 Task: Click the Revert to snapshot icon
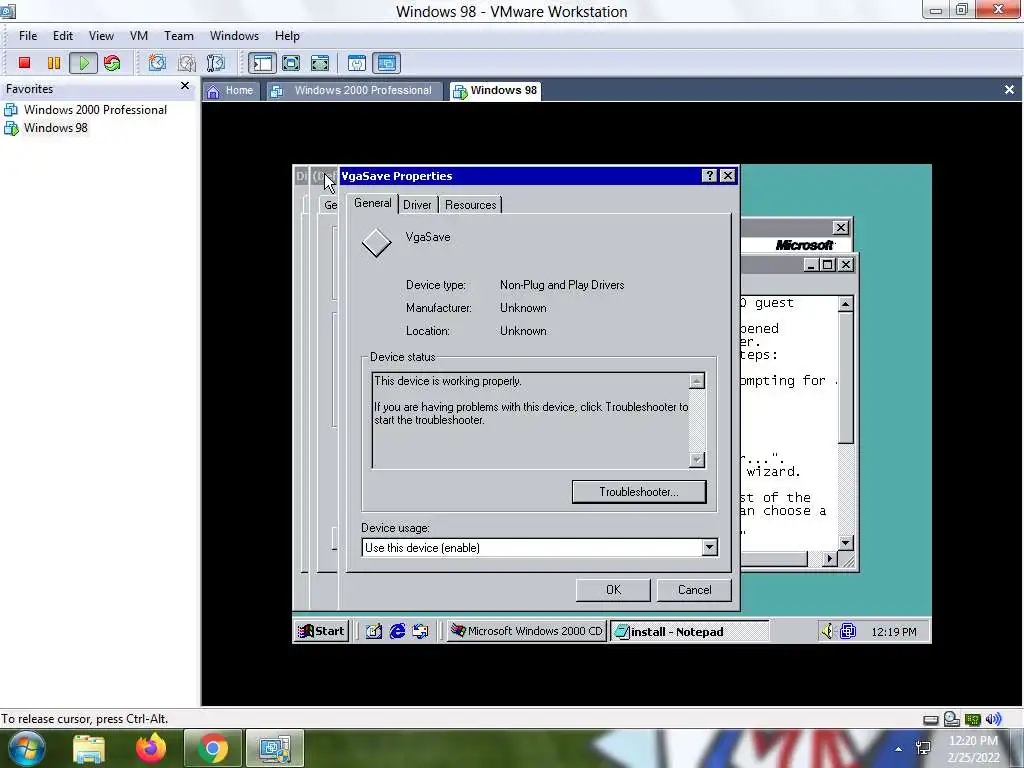point(186,63)
